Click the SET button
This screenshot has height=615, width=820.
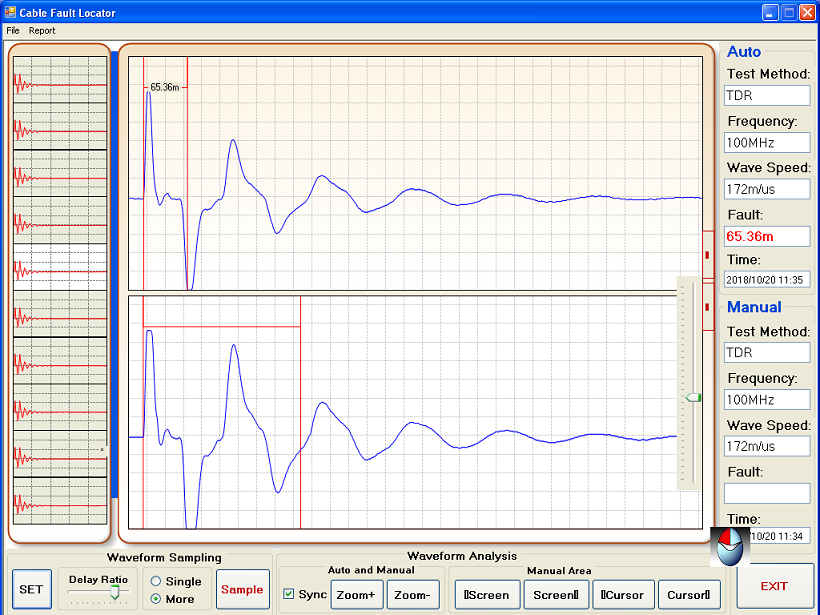coord(31,589)
